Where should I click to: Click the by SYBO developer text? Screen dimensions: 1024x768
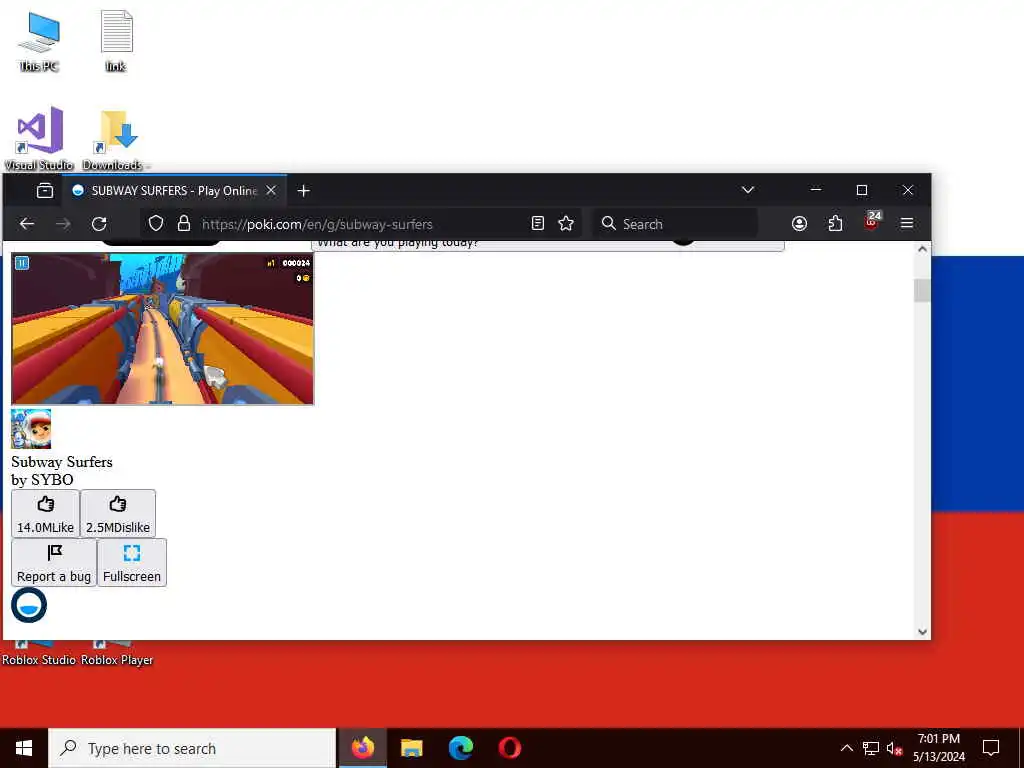point(42,480)
